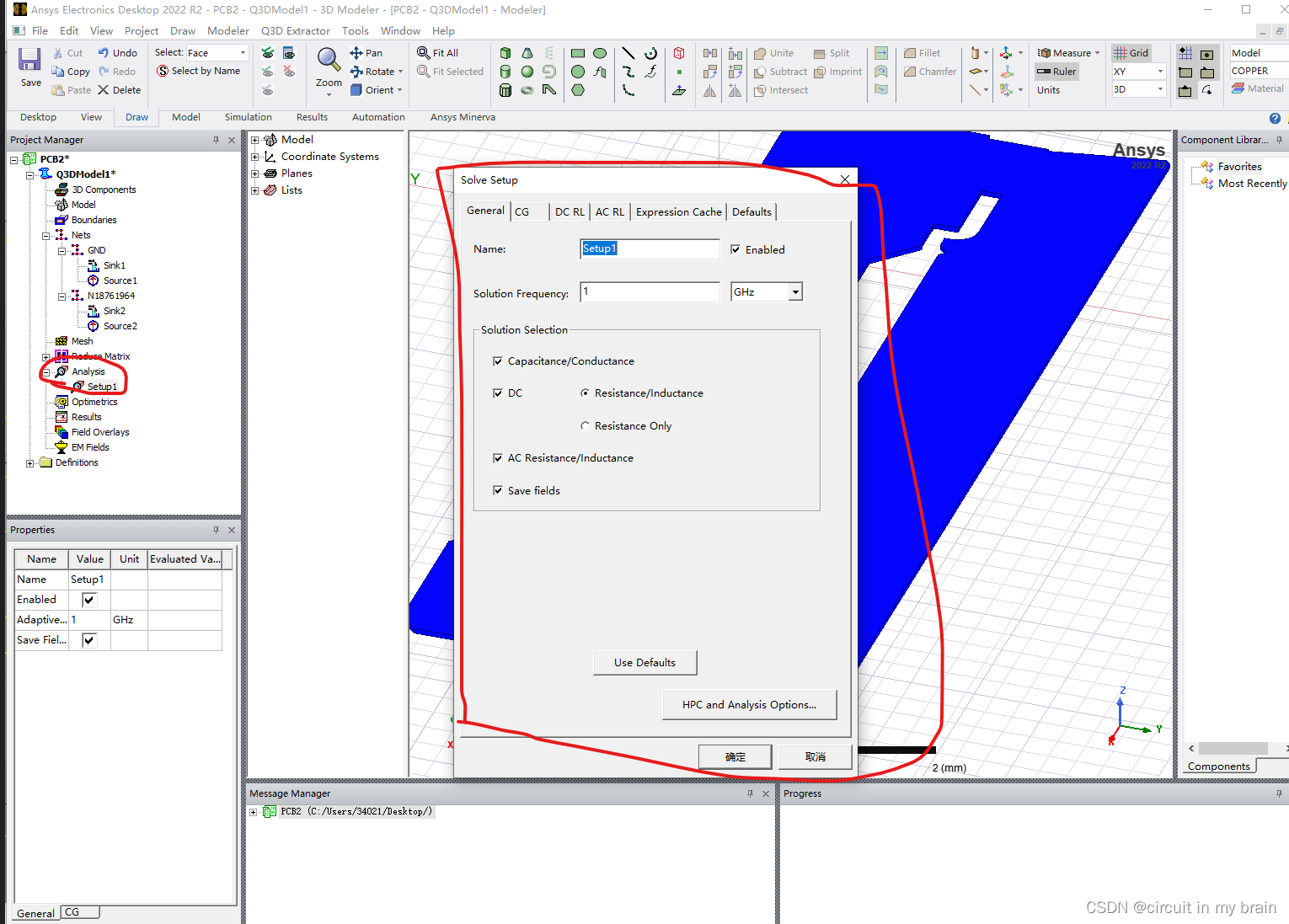Expand the Definitions folder

pyautogui.click(x=30, y=462)
